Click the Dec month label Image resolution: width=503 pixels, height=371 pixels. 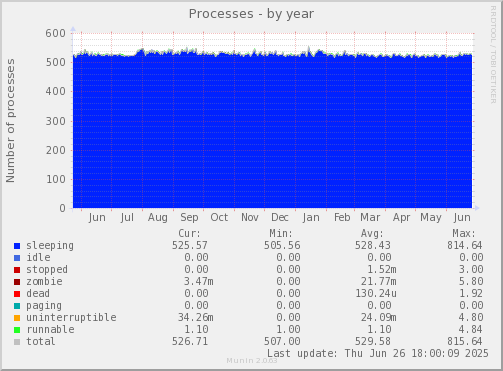click(280, 217)
